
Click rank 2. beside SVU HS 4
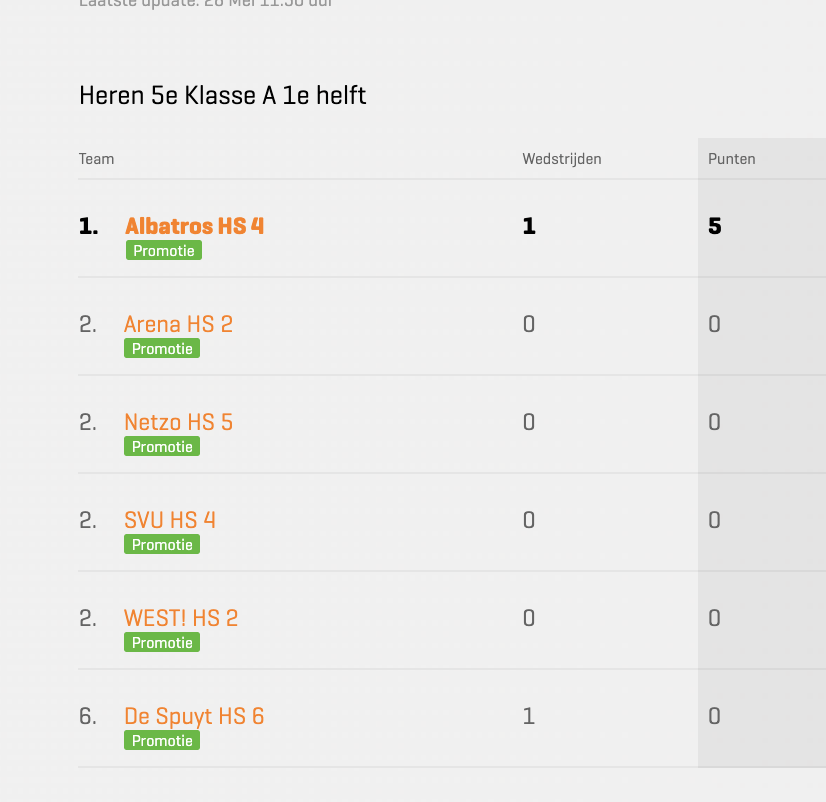click(x=88, y=520)
